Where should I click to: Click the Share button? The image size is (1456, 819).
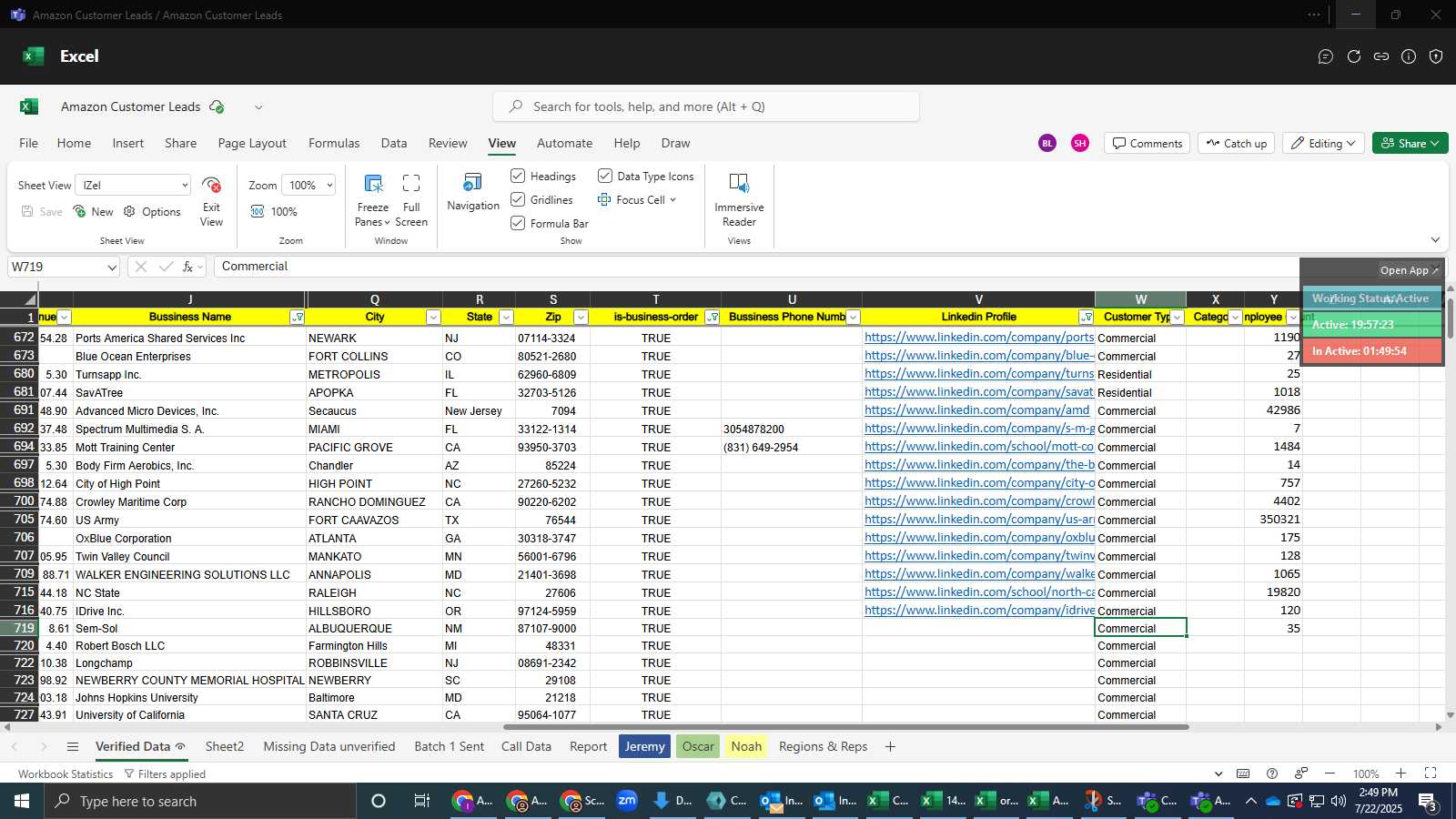[x=1410, y=143]
